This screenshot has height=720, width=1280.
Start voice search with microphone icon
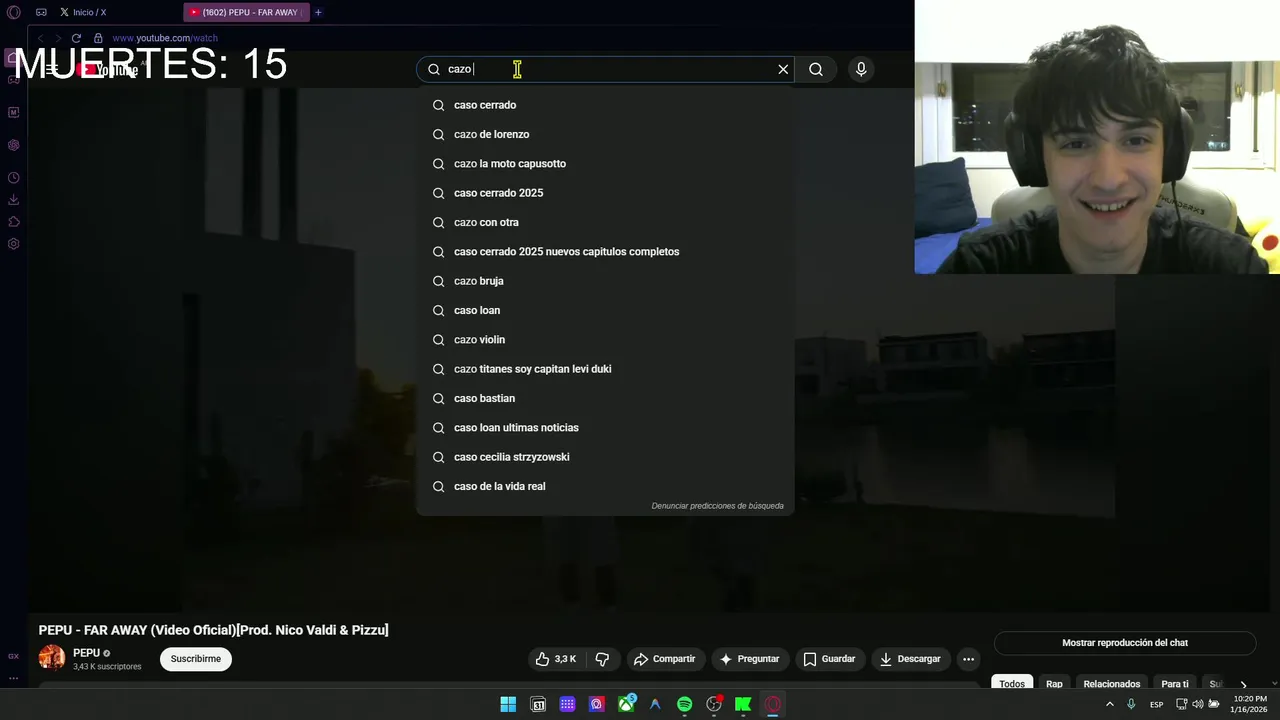[861, 69]
